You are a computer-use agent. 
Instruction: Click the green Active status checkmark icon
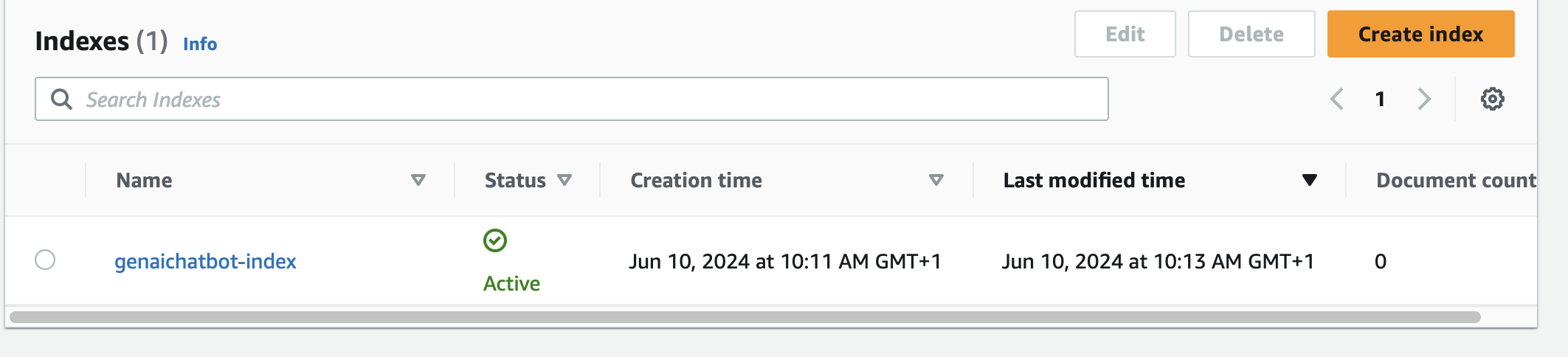click(494, 240)
